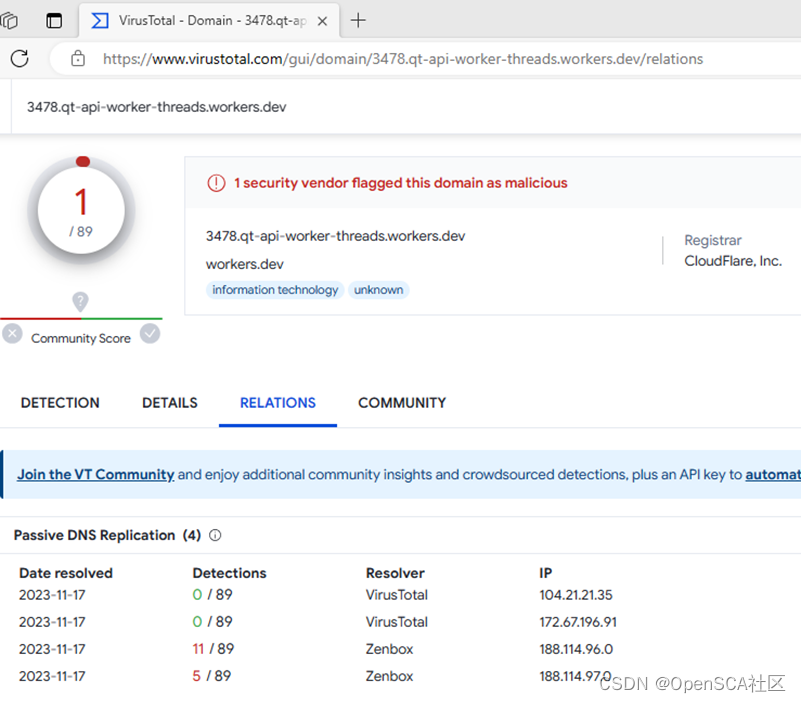Switch to the DETECTION tab
The width and height of the screenshot is (801, 703).
[x=60, y=403]
